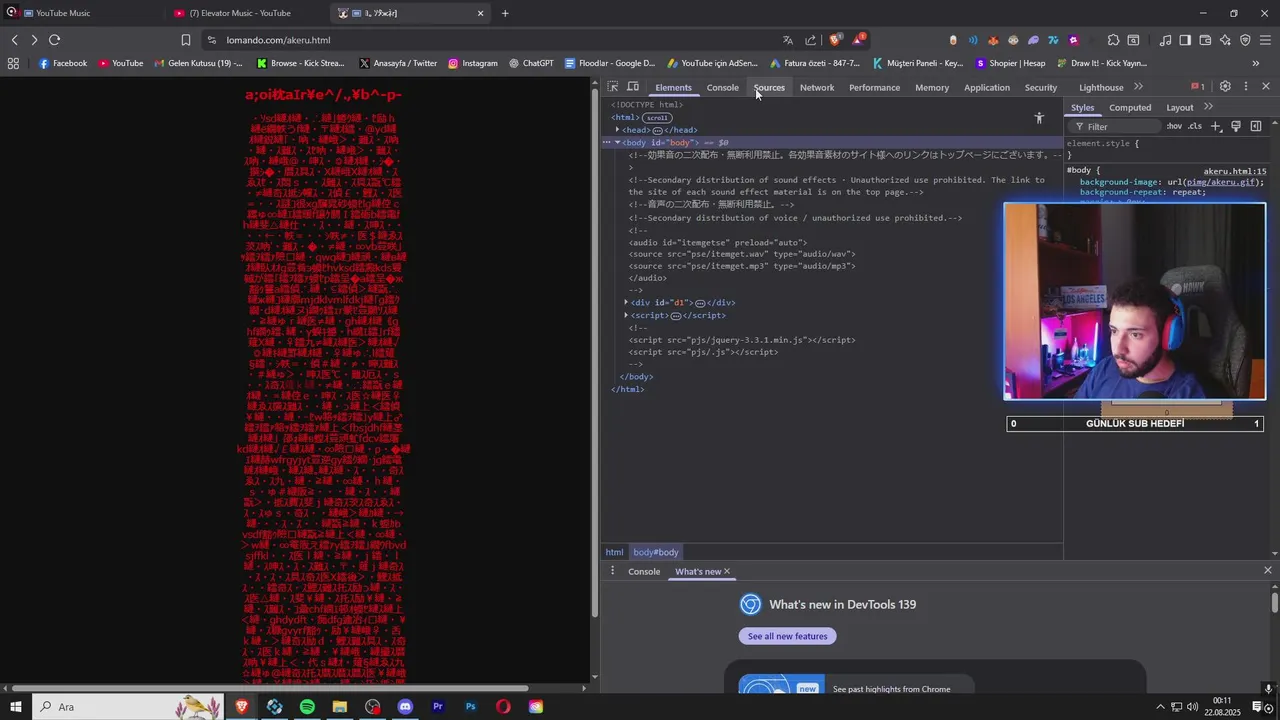Viewport: 1280px width, 720px height.
Task: Bookmark this page with the bookmark icon
Action: pyautogui.click(x=186, y=40)
